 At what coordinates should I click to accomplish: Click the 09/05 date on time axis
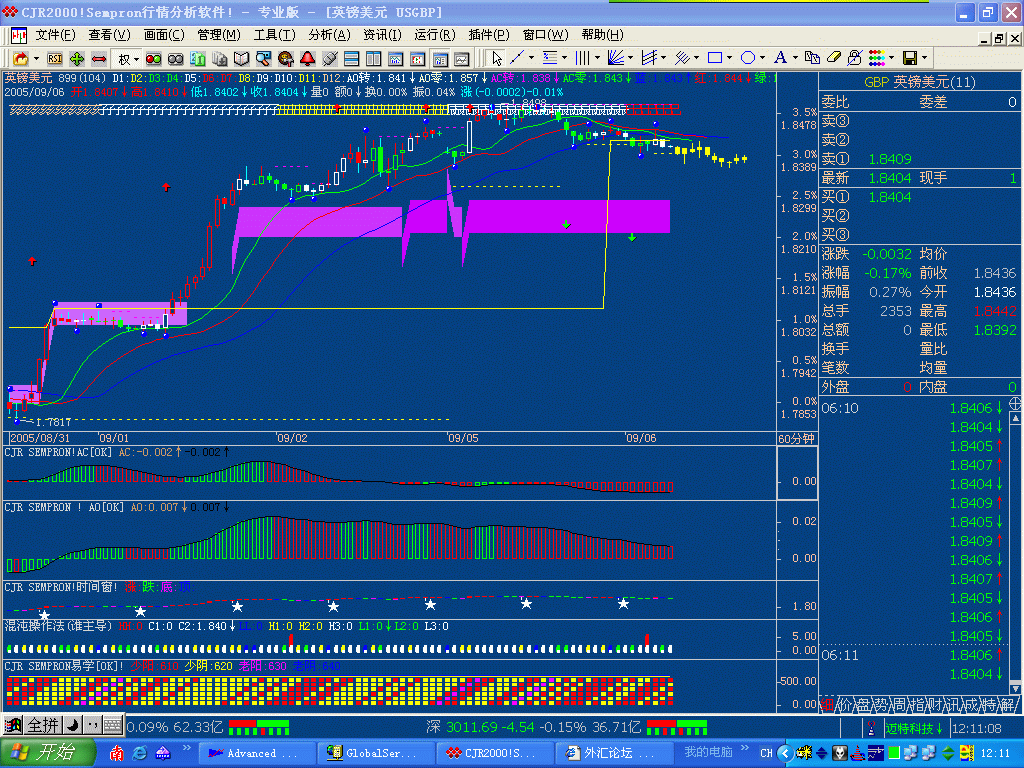tap(463, 438)
